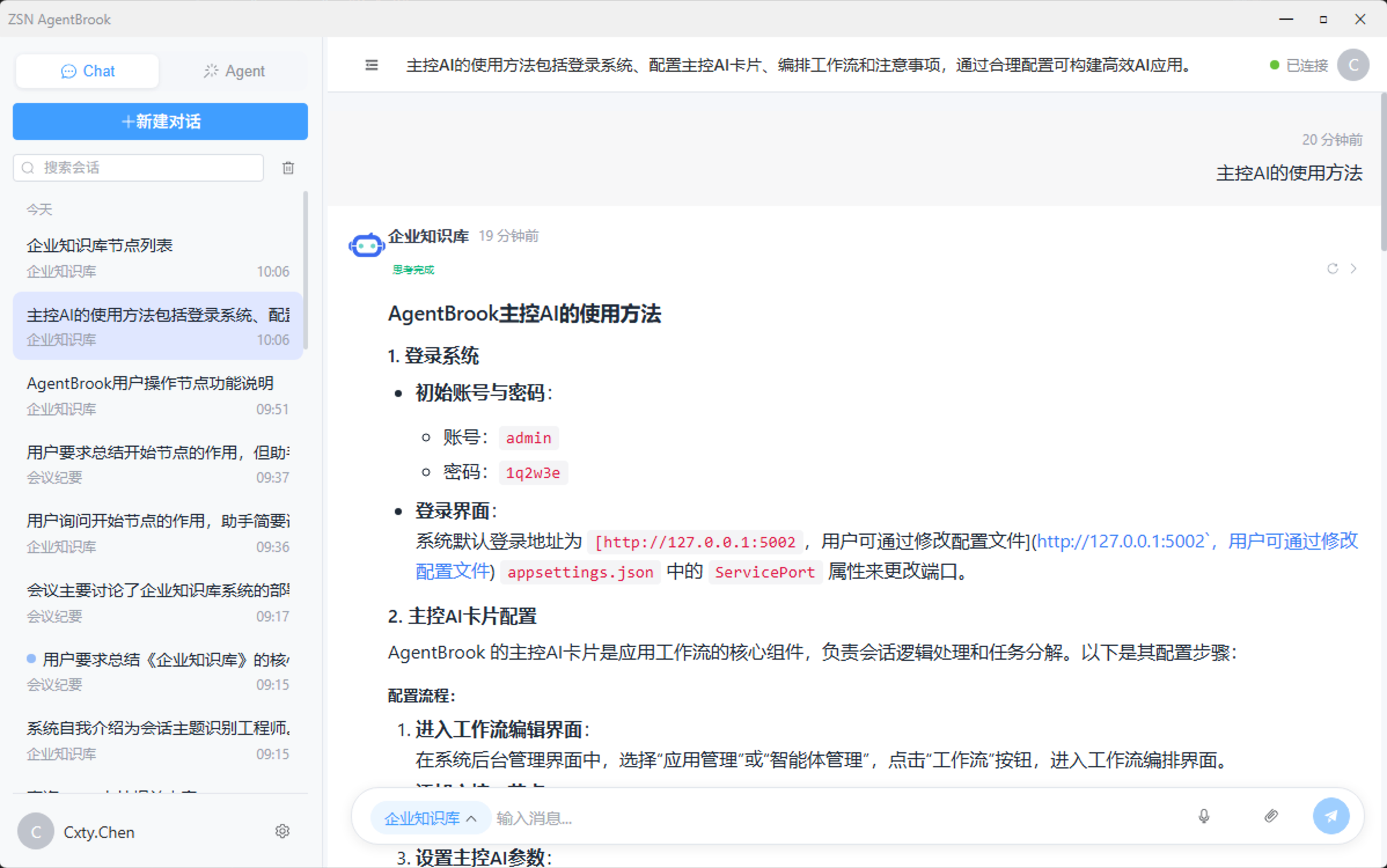
Task: Expand the 思考完成 thinking status label
Action: 413,270
